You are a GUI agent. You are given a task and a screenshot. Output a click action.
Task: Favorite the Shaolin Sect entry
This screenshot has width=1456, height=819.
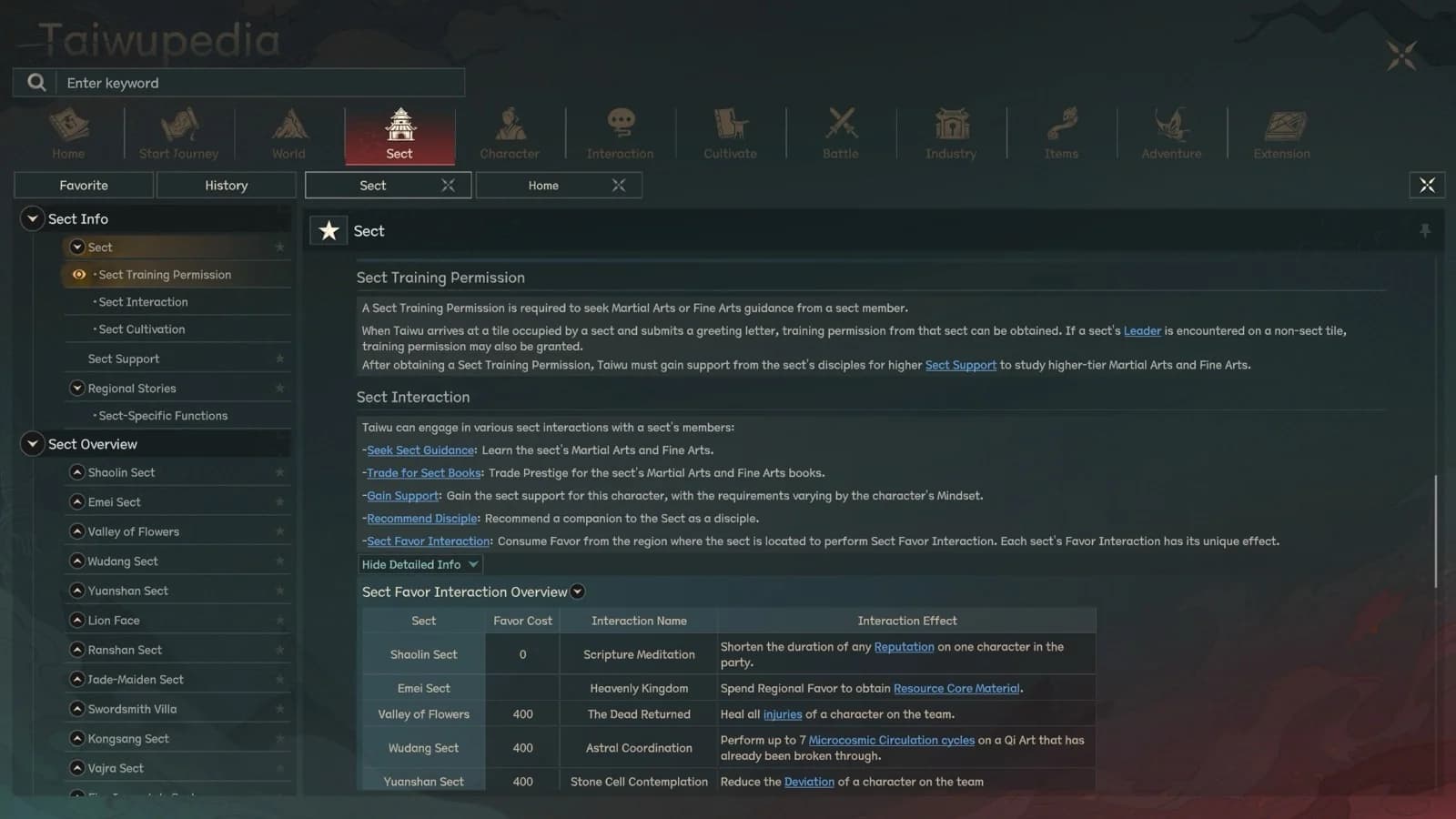coord(279,472)
